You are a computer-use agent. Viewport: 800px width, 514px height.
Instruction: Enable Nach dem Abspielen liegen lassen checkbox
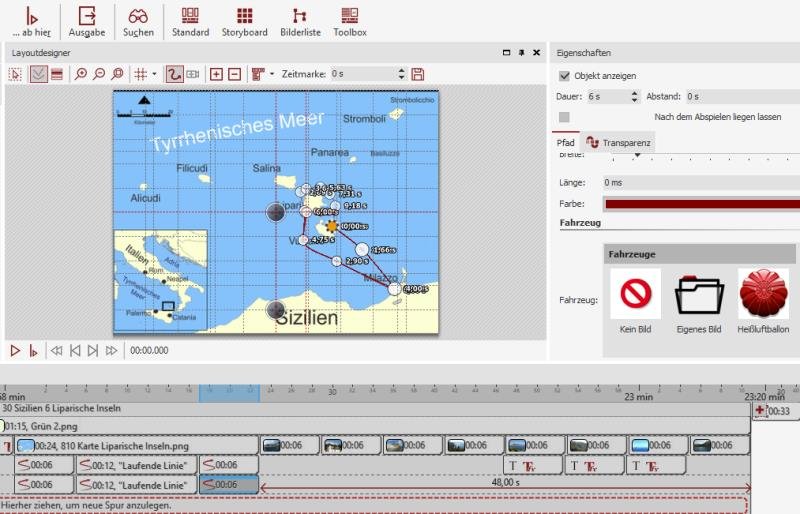[565, 117]
